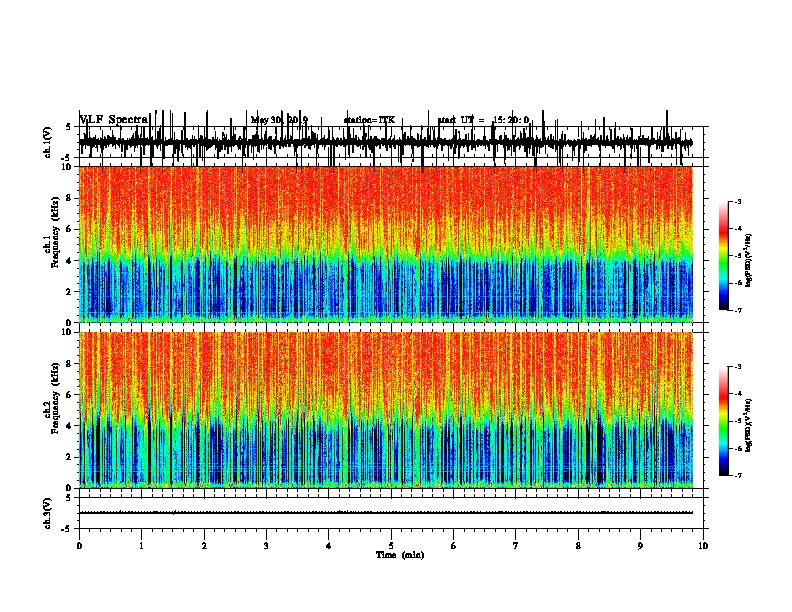Click the "station=ITK" header label
Screen dimensions: 792x612
point(369,120)
